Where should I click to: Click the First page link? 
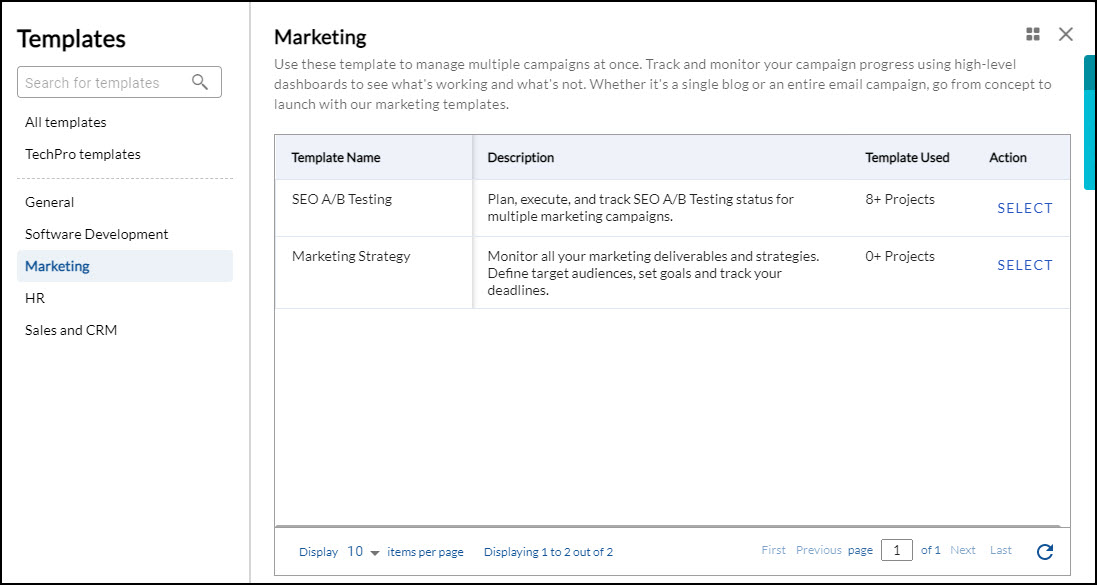pos(773,550)
